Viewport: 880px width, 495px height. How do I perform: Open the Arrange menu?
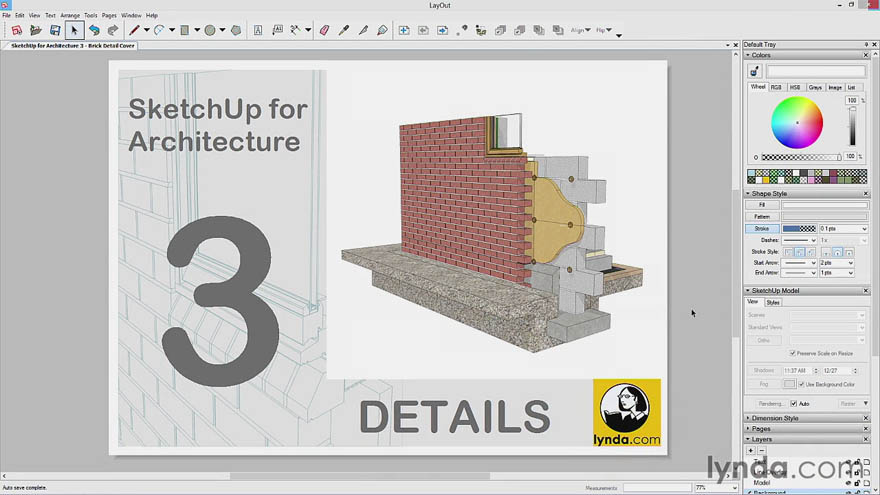coord(70,15)
